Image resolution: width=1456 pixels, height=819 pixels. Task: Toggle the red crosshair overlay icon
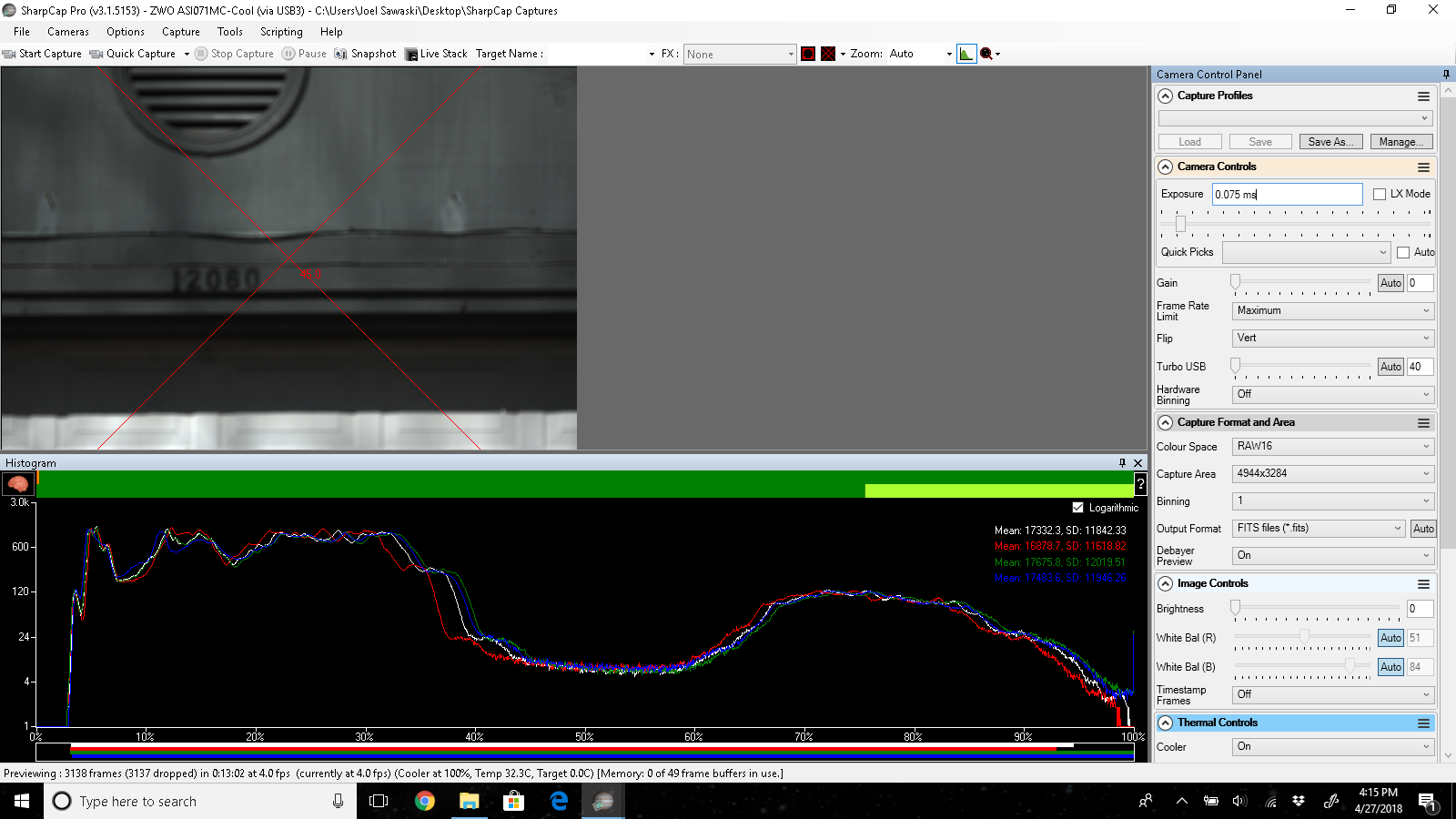click(x=828, y=54)
